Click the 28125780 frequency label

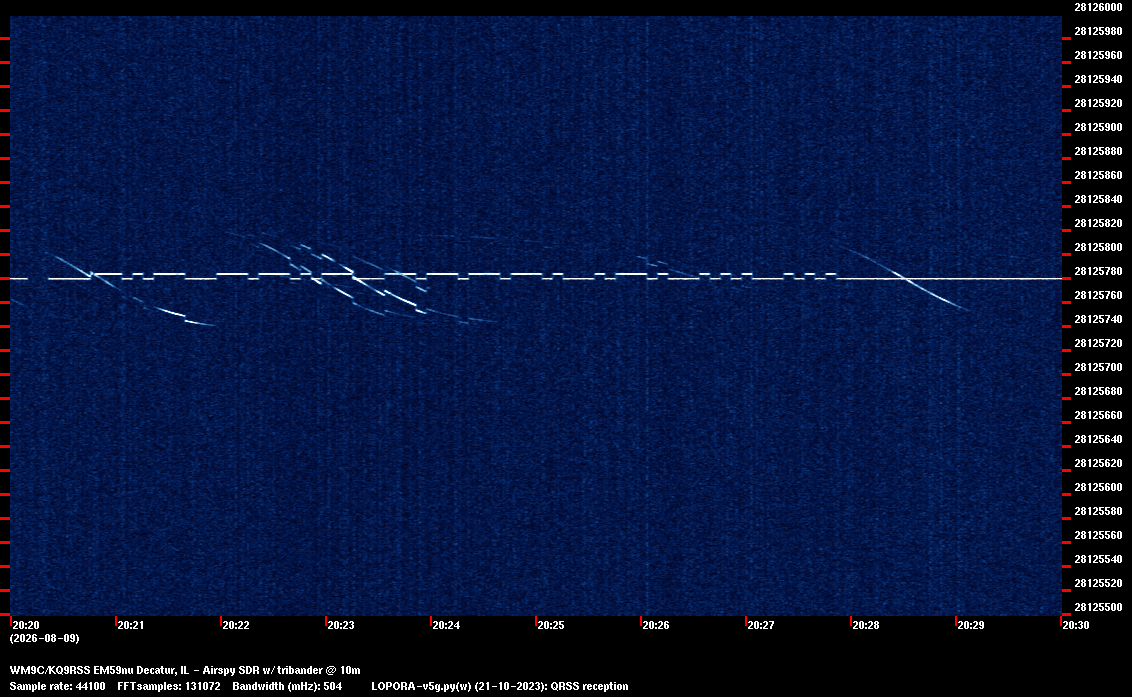[x=1098, y=271]
